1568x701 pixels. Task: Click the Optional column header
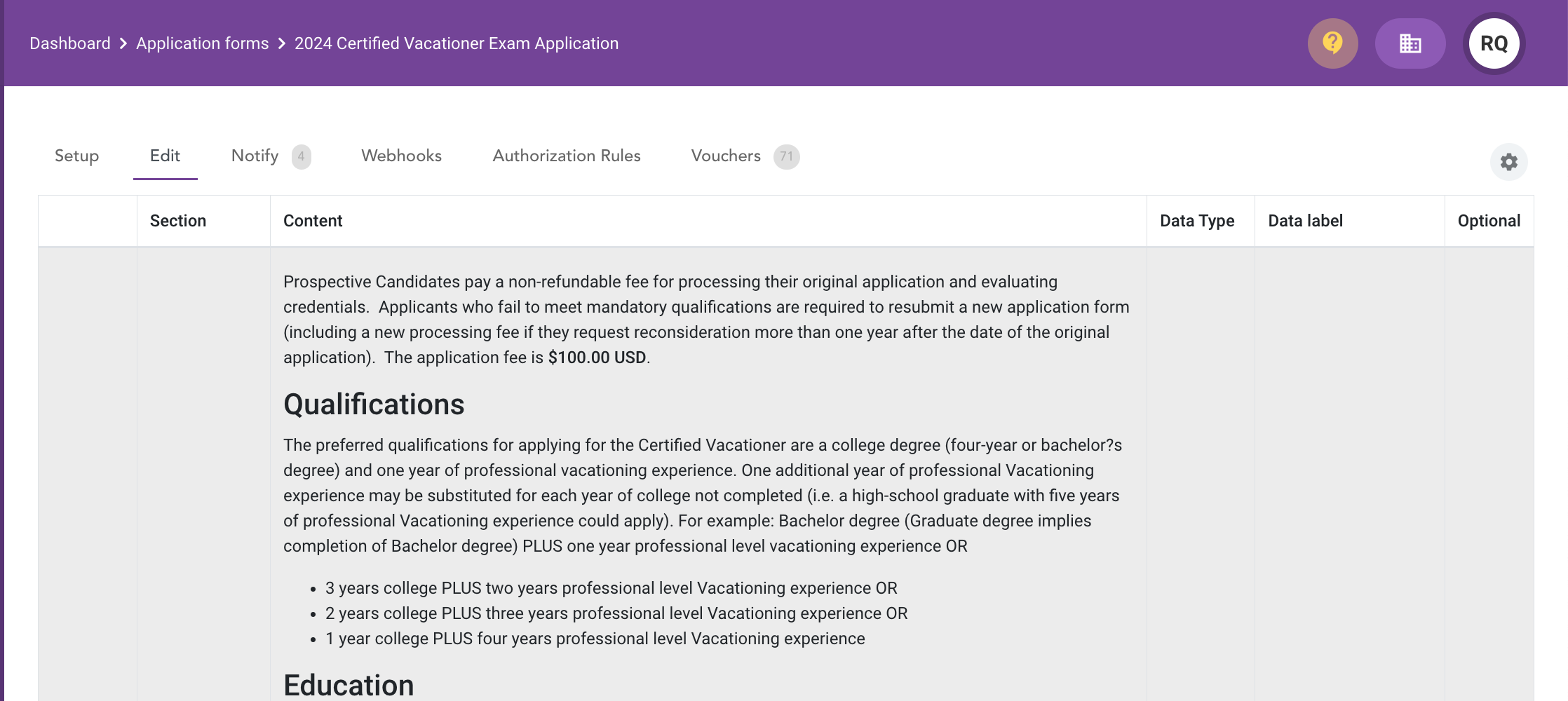(x=1489, y=221)
